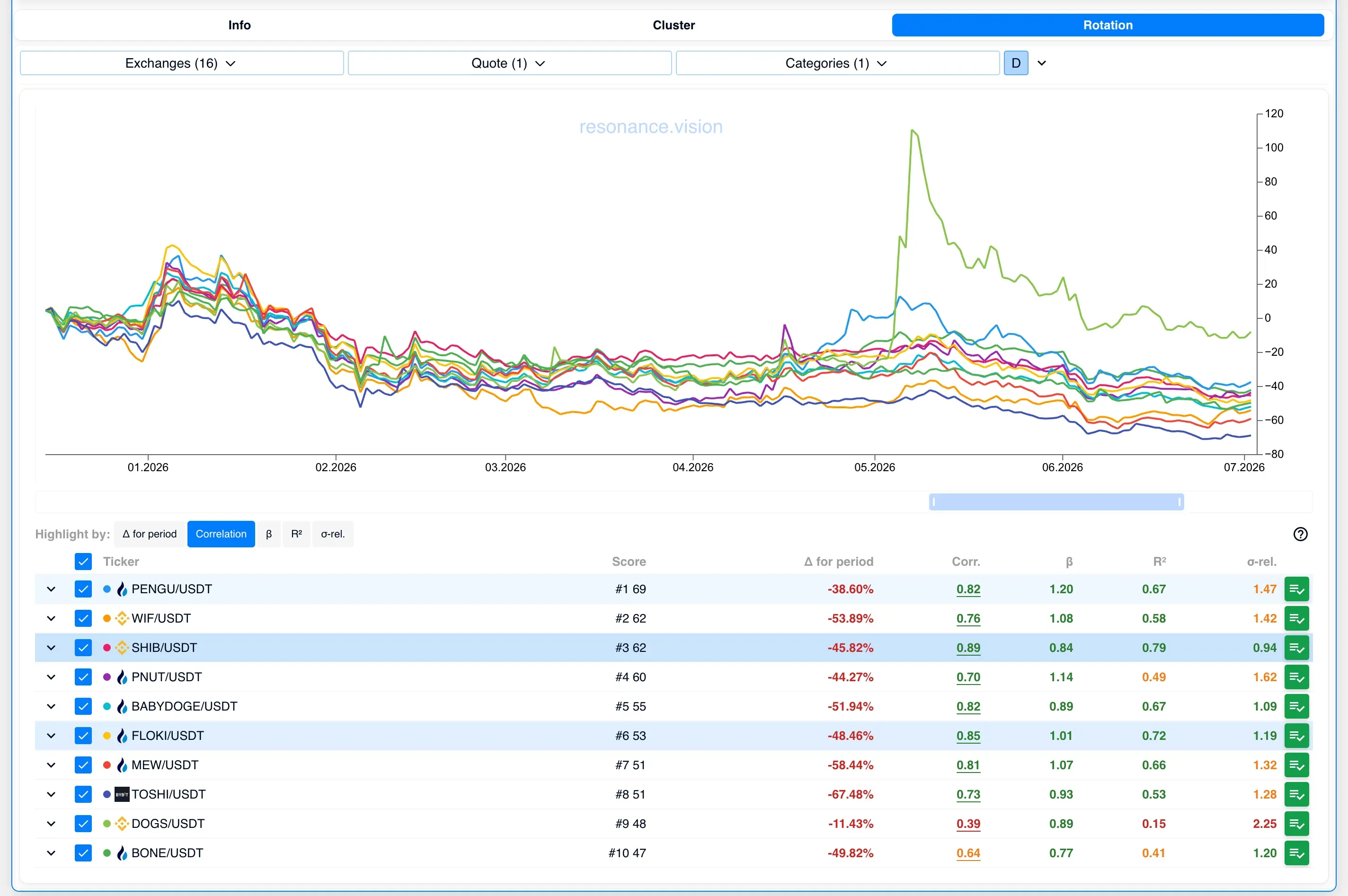
Task: Click green list icon on BONE/USDT row
Action: (x=1296, y=853)
